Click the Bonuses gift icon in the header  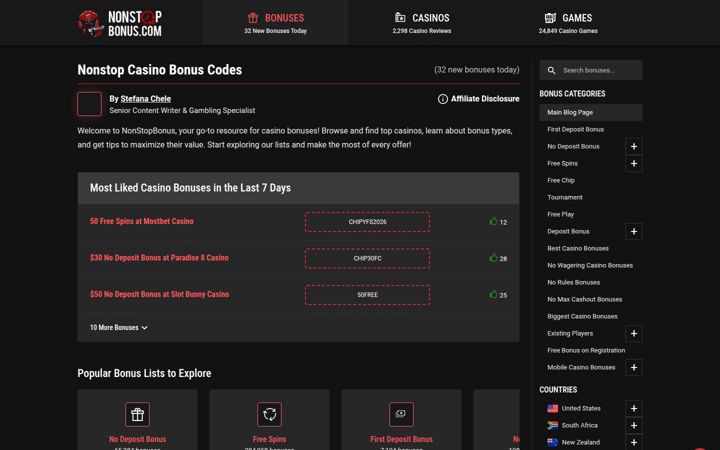(x=253, y=18)
